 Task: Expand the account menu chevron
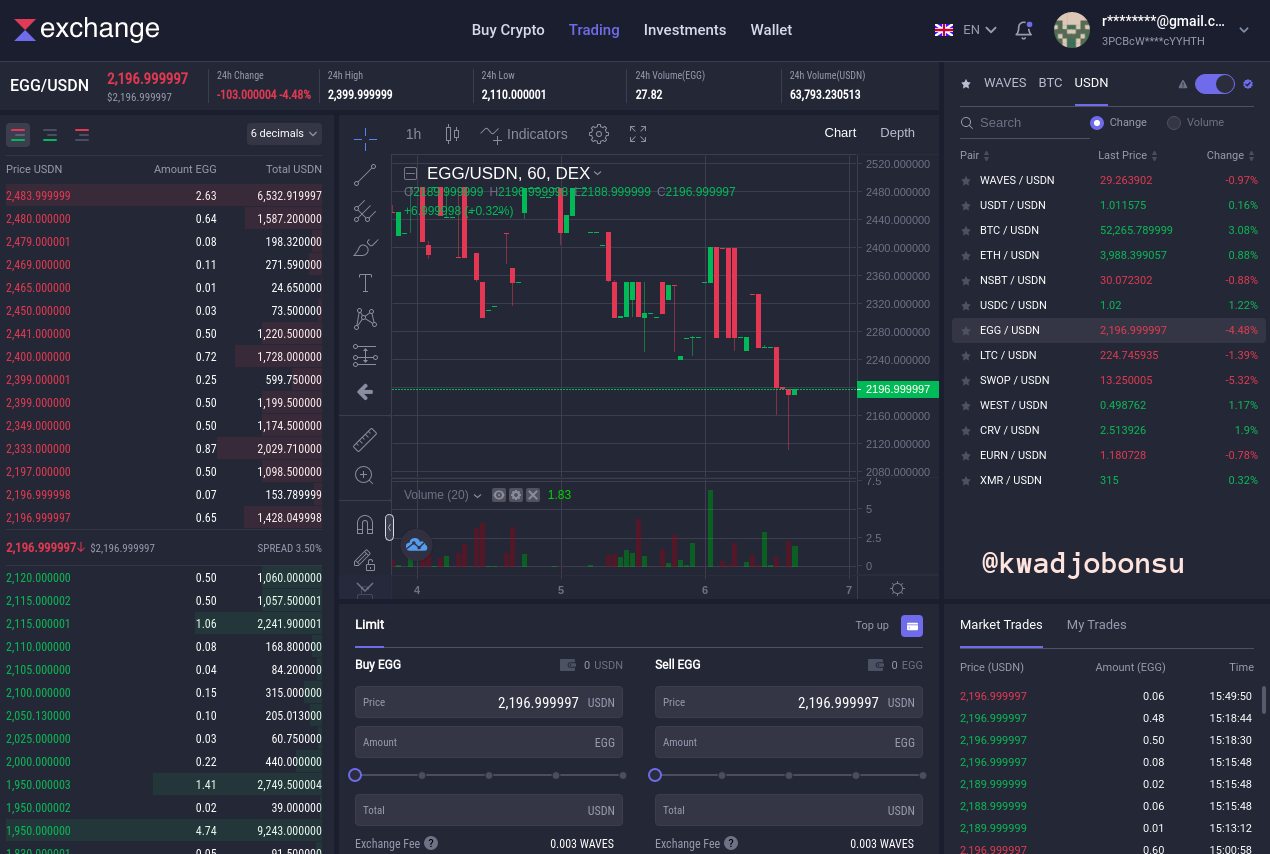(x=1244, y=30)
